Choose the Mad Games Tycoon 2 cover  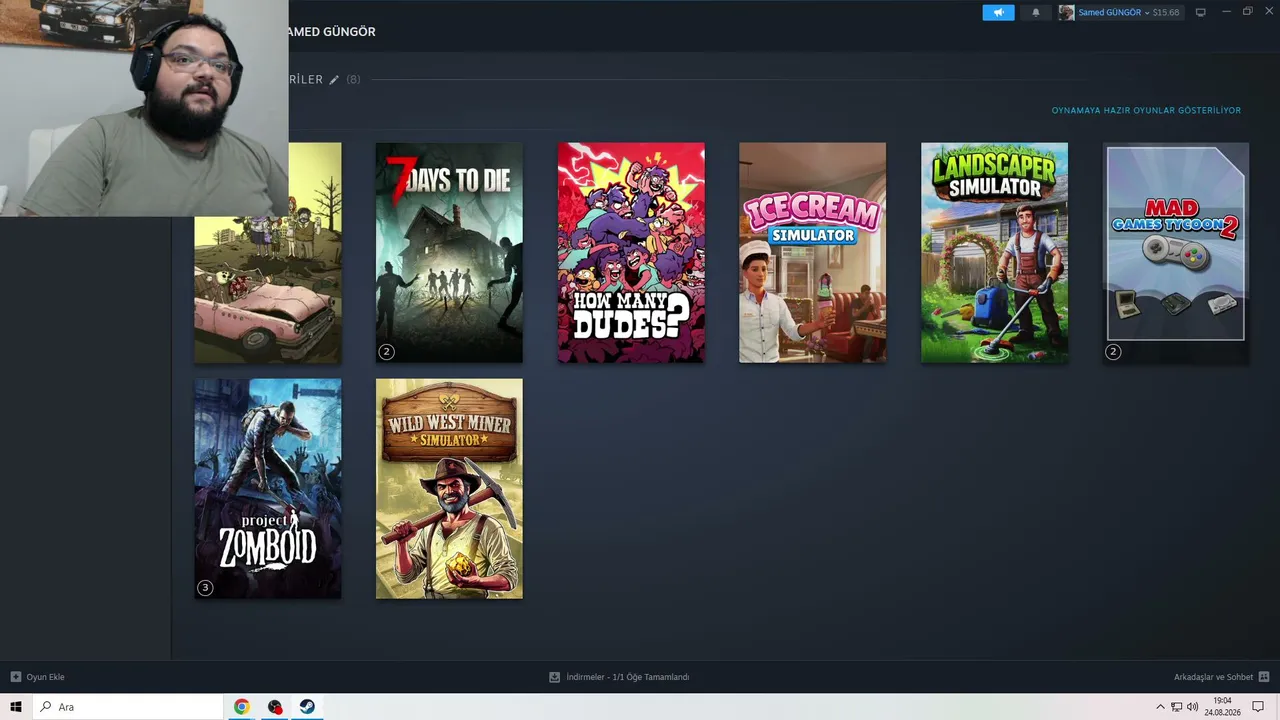pos(1176,252)
